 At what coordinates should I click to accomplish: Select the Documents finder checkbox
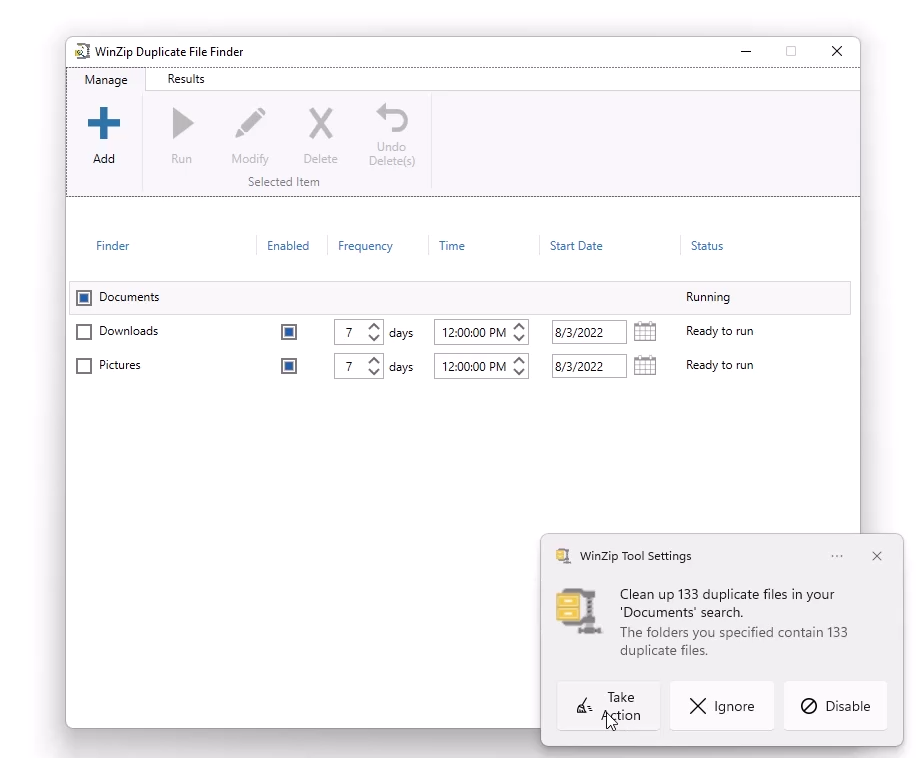84,298
